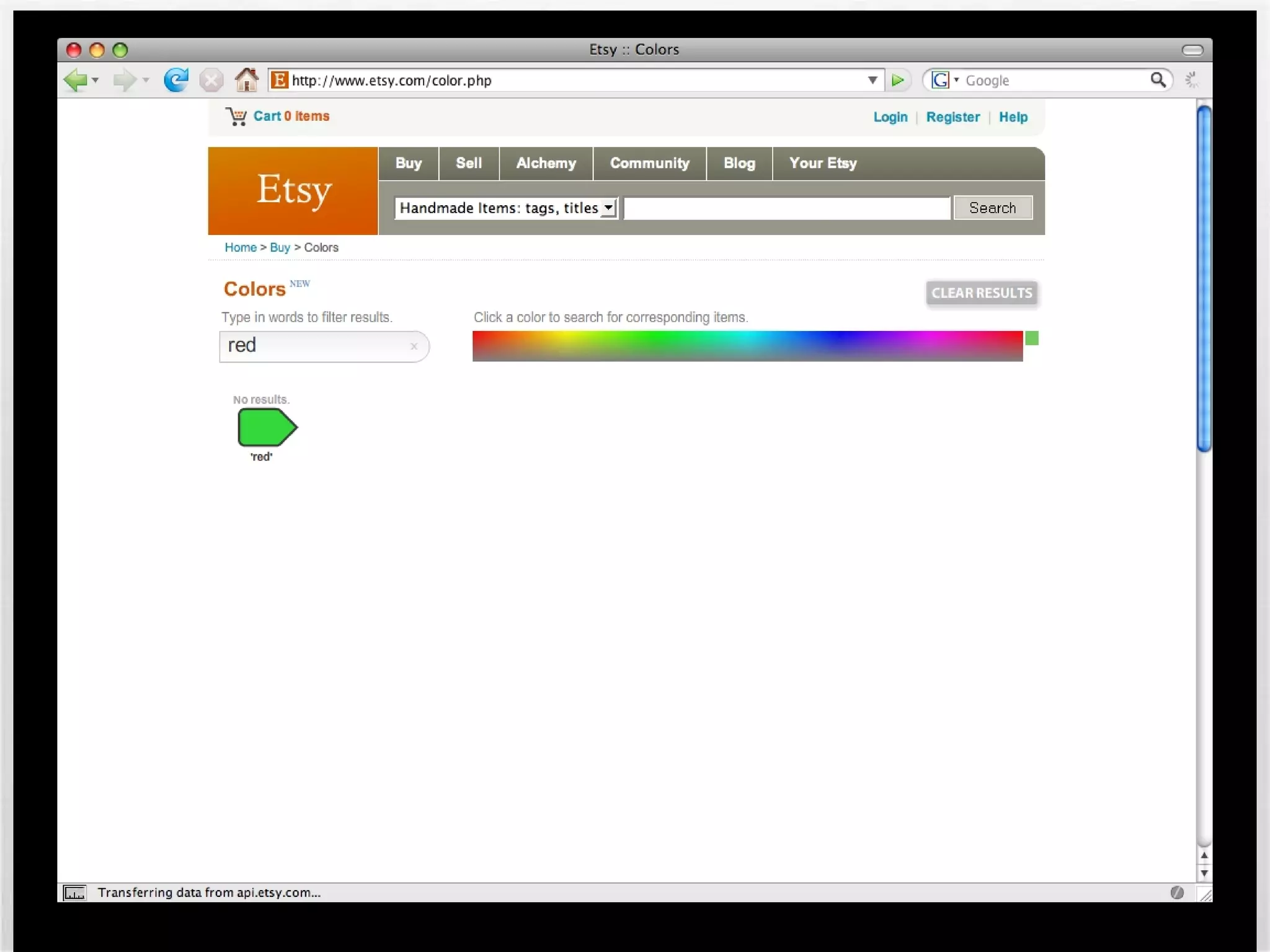This screenshot has height=952, width=1270.
Task: Click the small green selected color swatch
Action: point(1031,338)
